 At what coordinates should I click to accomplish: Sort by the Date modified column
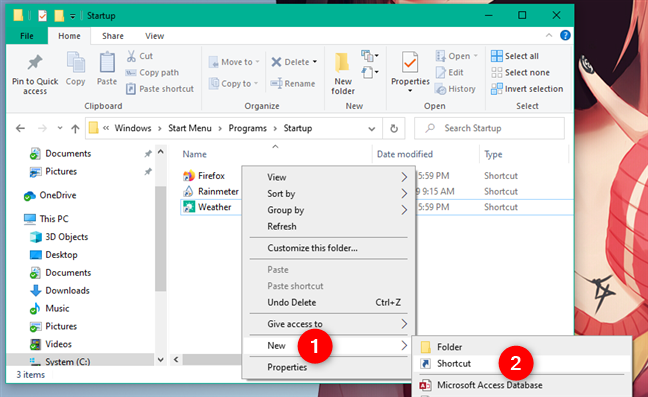(x=405, y=154)
